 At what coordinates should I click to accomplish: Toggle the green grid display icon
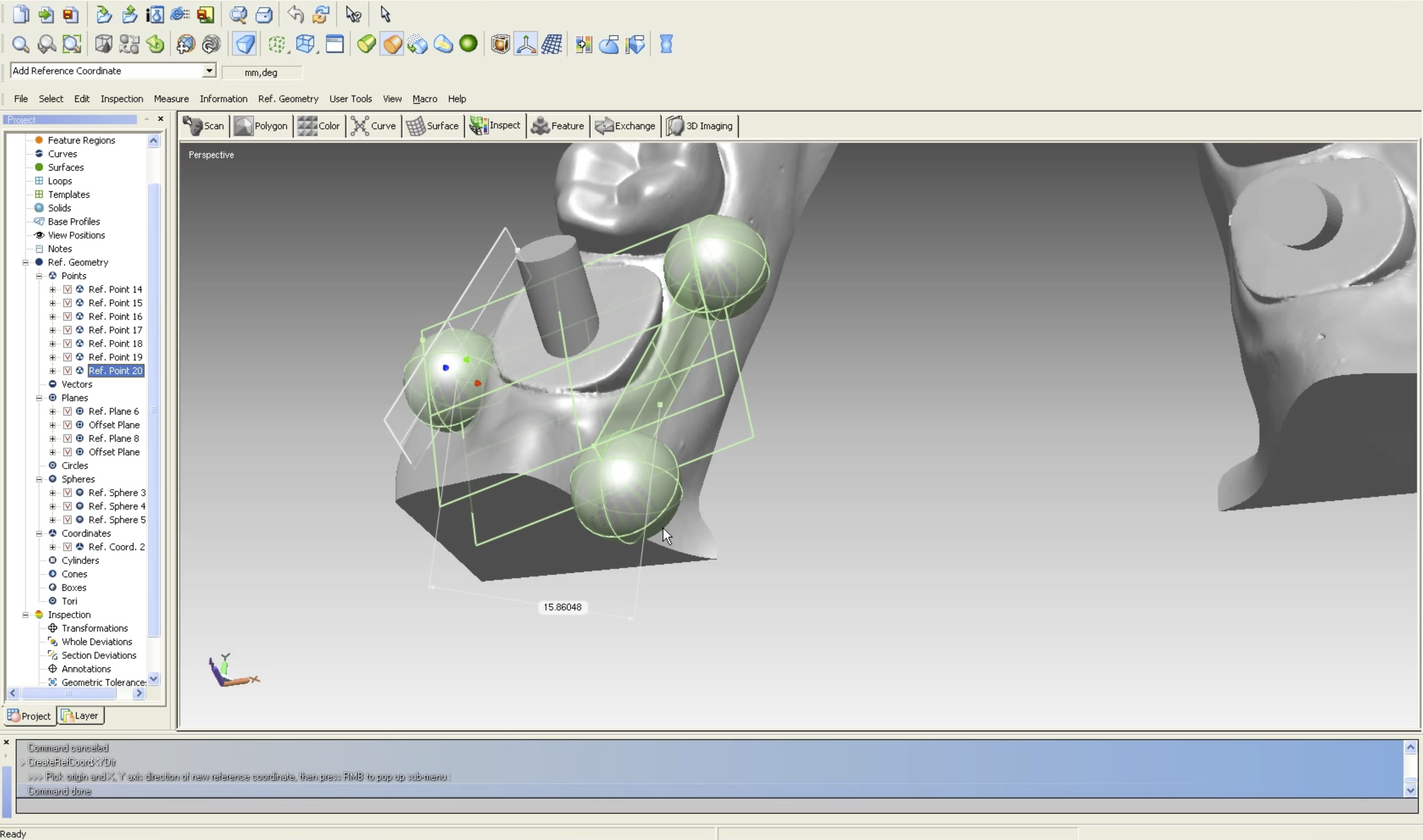pyautogui.click(x=277, y=44)
